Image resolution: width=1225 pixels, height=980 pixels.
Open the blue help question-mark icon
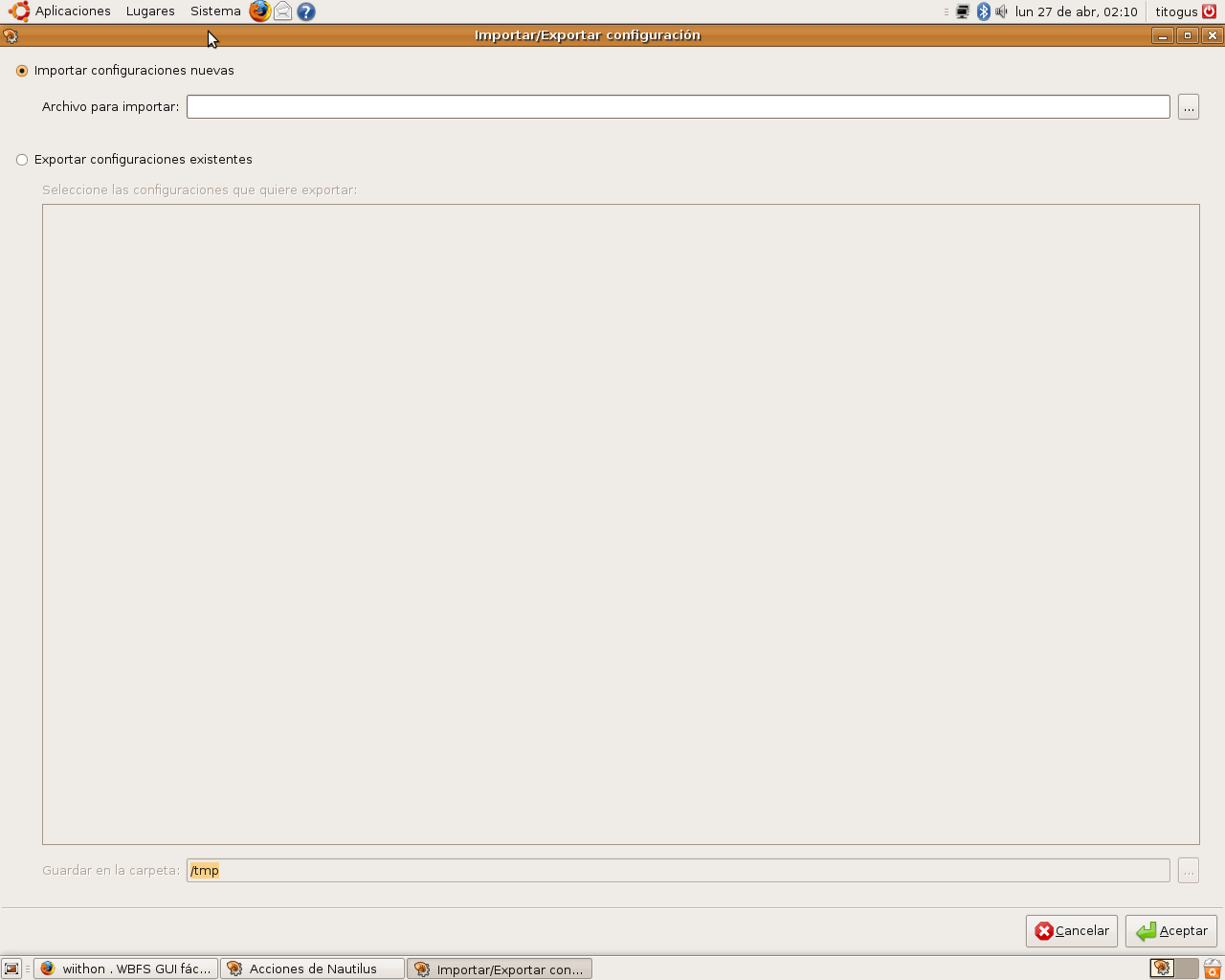306,11
